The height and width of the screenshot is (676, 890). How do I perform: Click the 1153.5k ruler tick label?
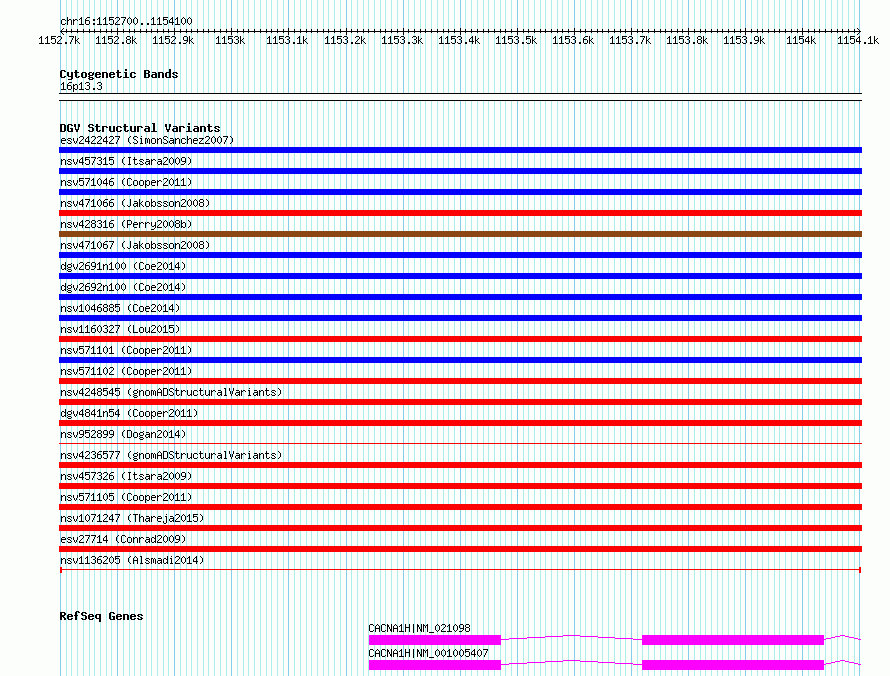pos(516,40)
